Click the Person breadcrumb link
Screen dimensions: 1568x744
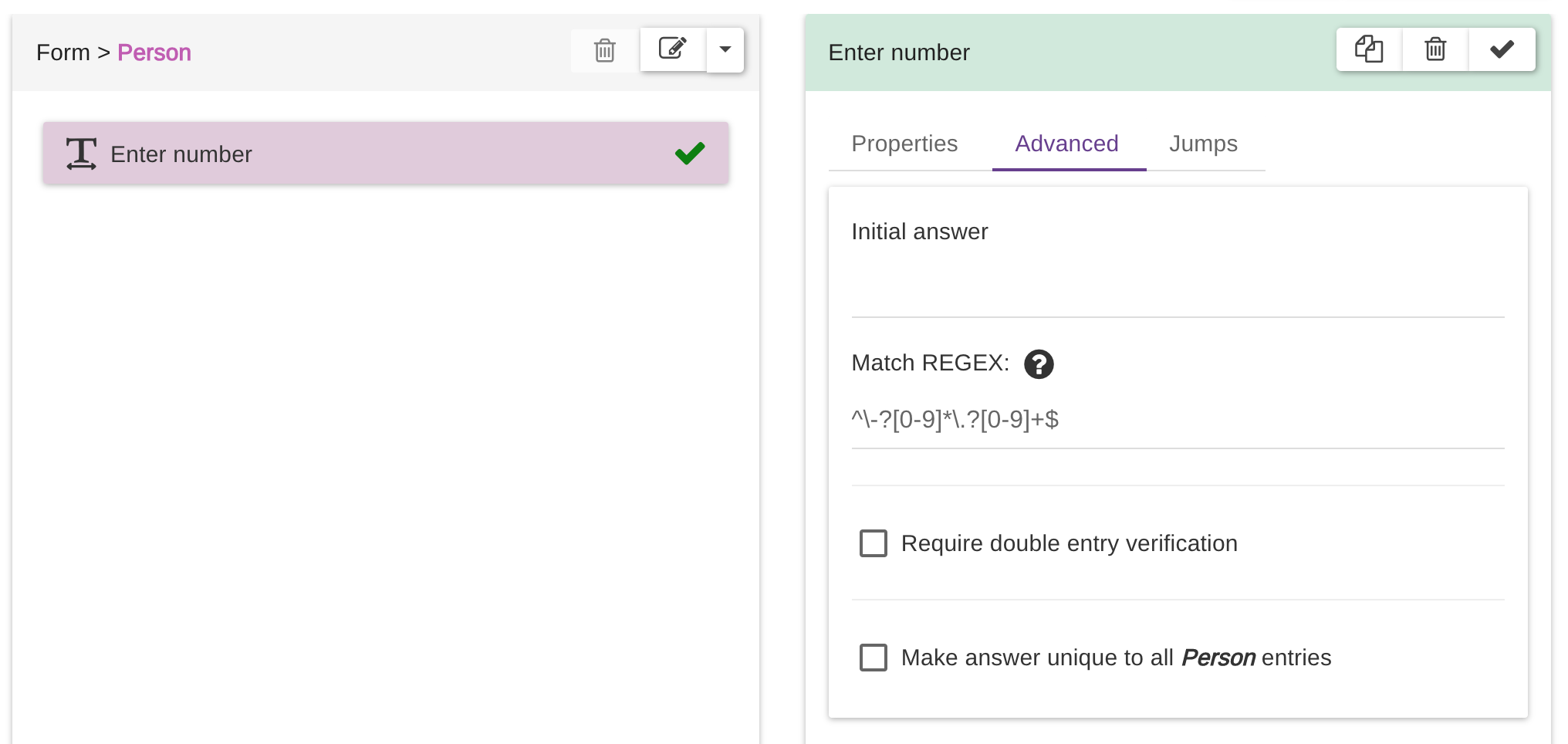[154, 52]
